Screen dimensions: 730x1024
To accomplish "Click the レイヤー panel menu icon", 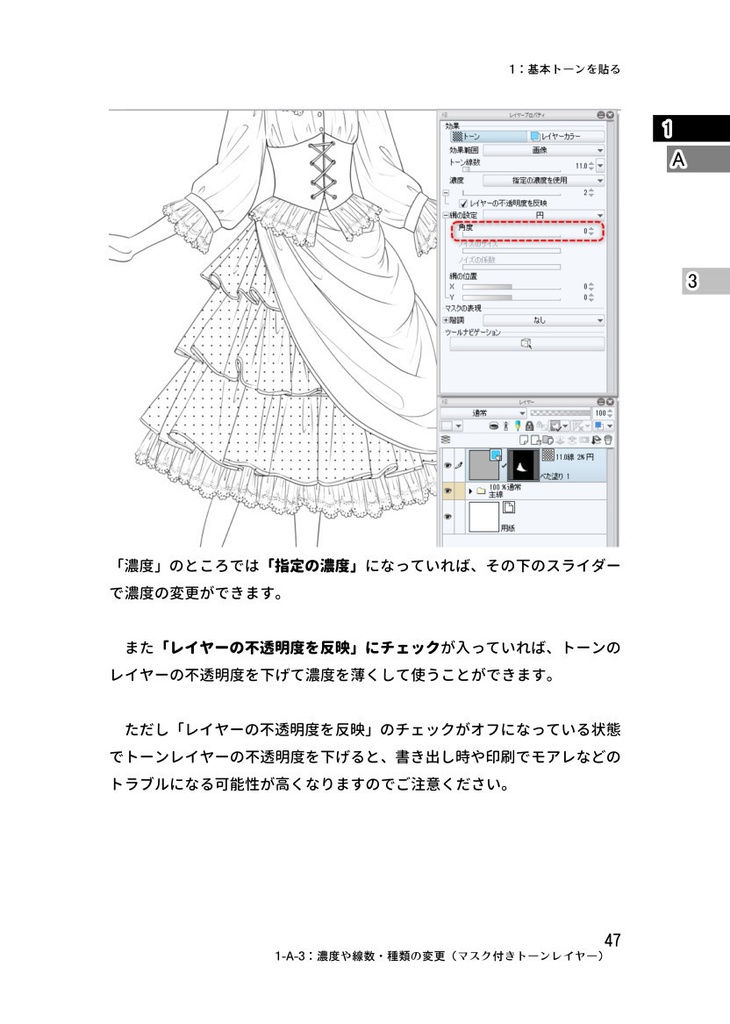I will pyautogui.click(x=445, y=402).
